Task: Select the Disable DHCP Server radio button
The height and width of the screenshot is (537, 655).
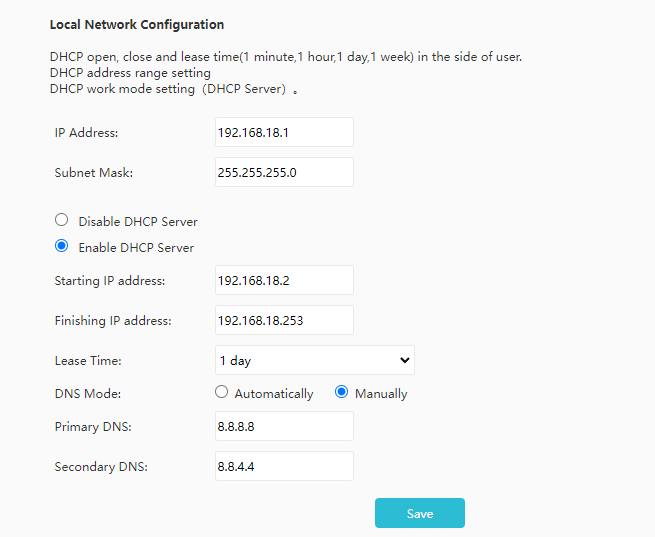Action: (61, 220)
